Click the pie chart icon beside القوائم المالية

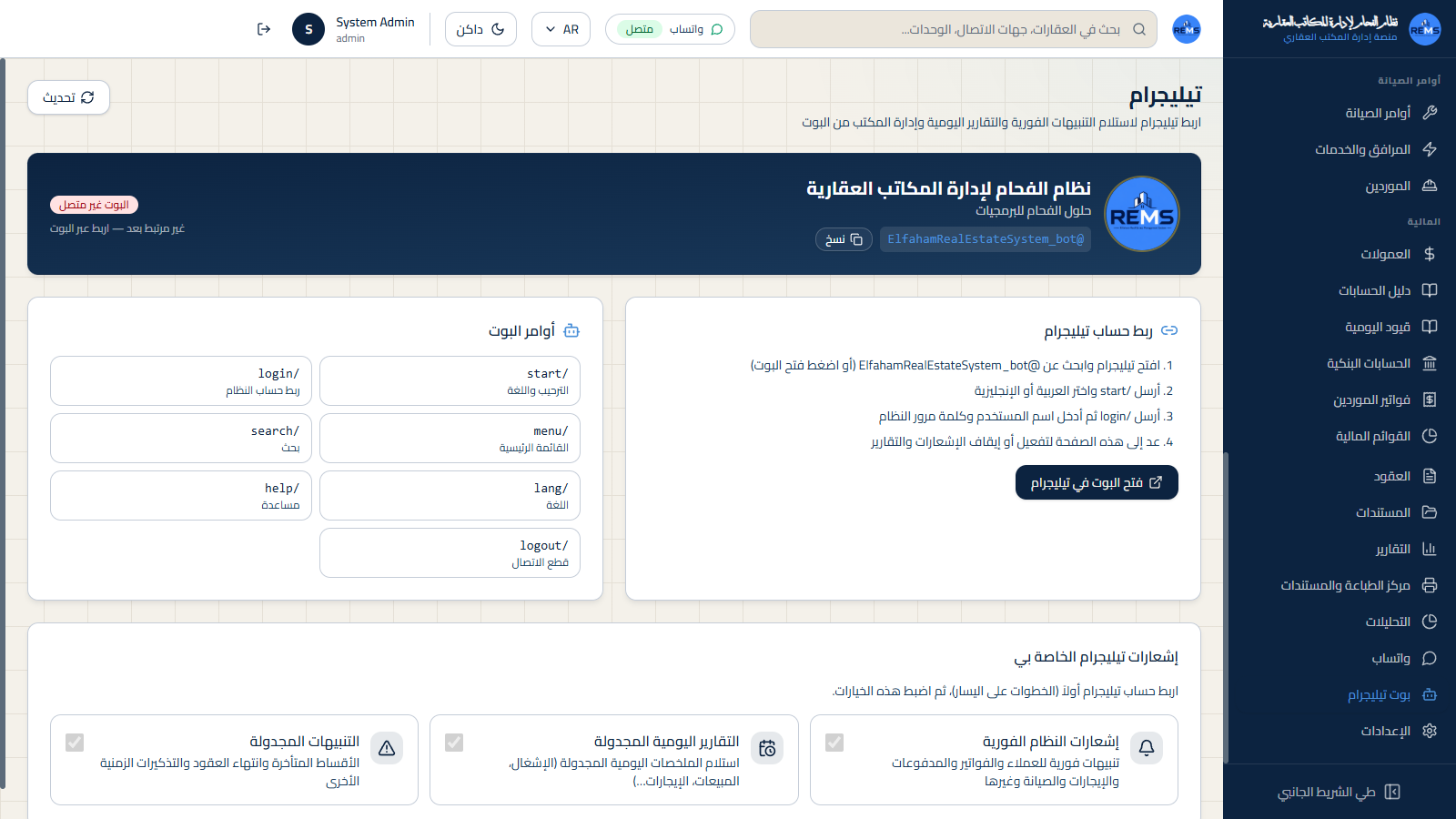(1430, 436)
